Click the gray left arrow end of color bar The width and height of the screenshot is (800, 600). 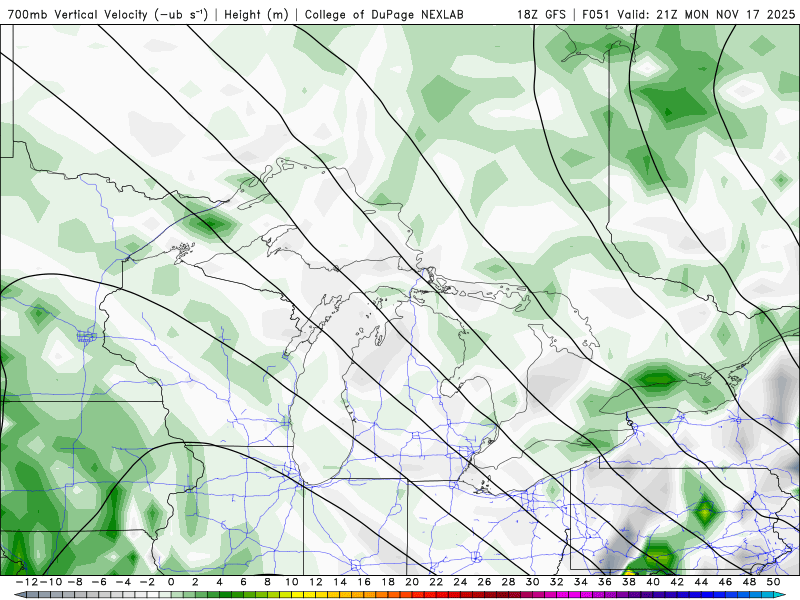20,595
